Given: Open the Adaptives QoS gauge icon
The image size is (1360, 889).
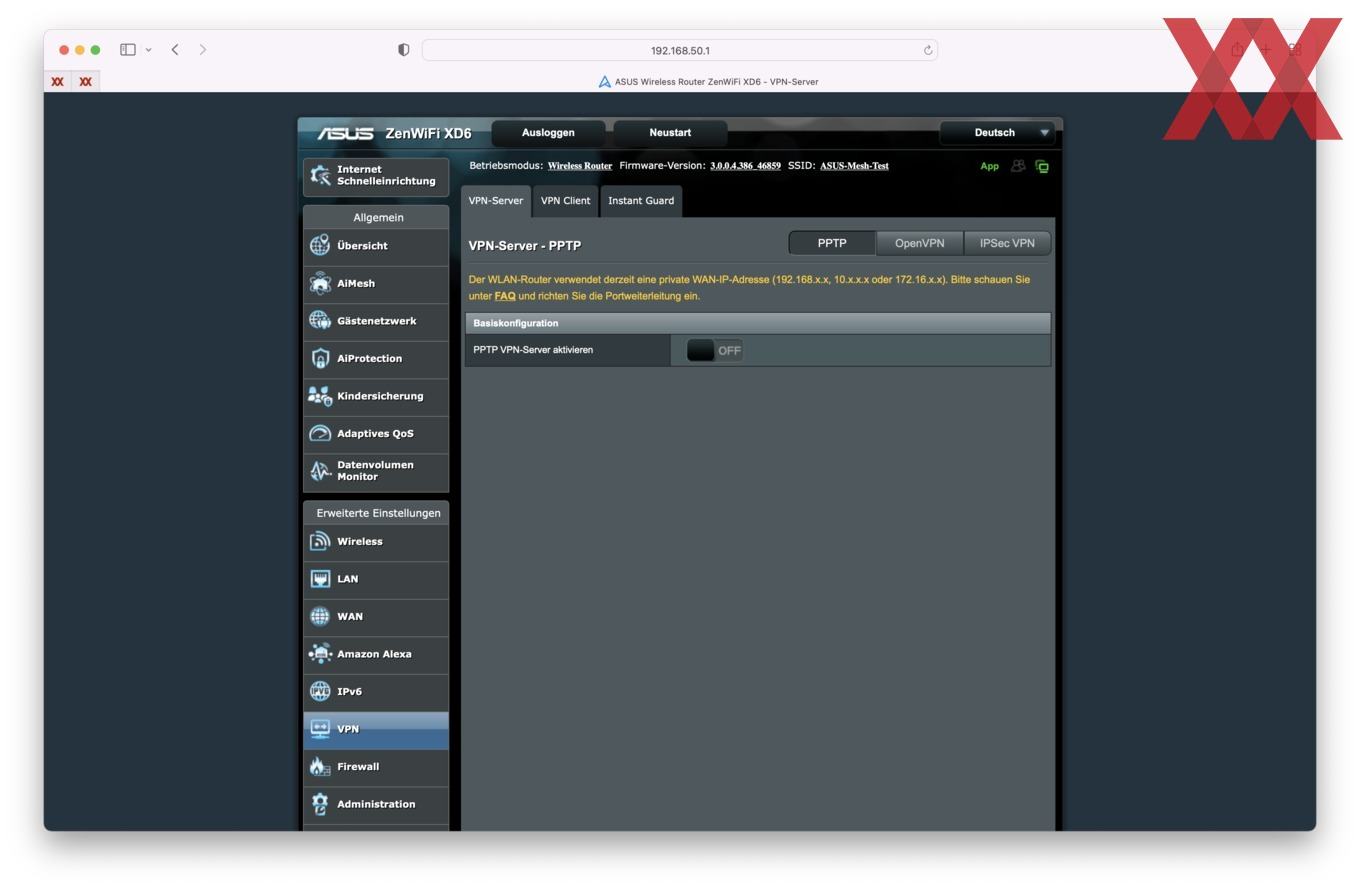Looking at the screenshot, I should (x=320, y=433).
